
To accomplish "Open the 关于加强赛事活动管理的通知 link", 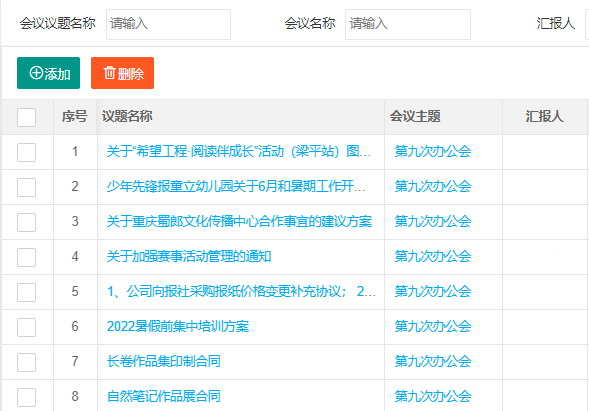I will point(189,257).
